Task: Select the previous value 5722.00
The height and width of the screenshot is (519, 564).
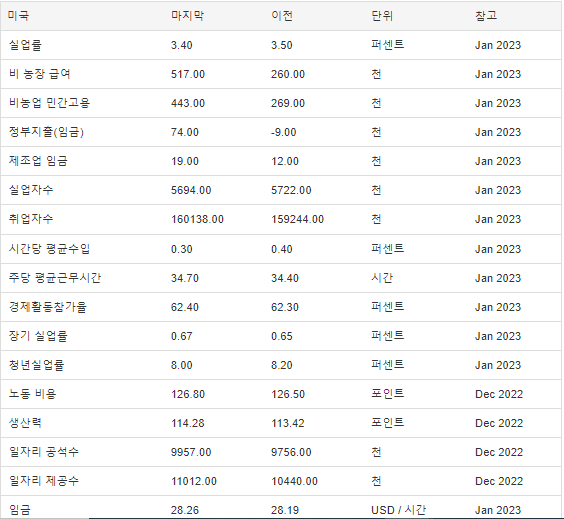Action: click(291, 190)
